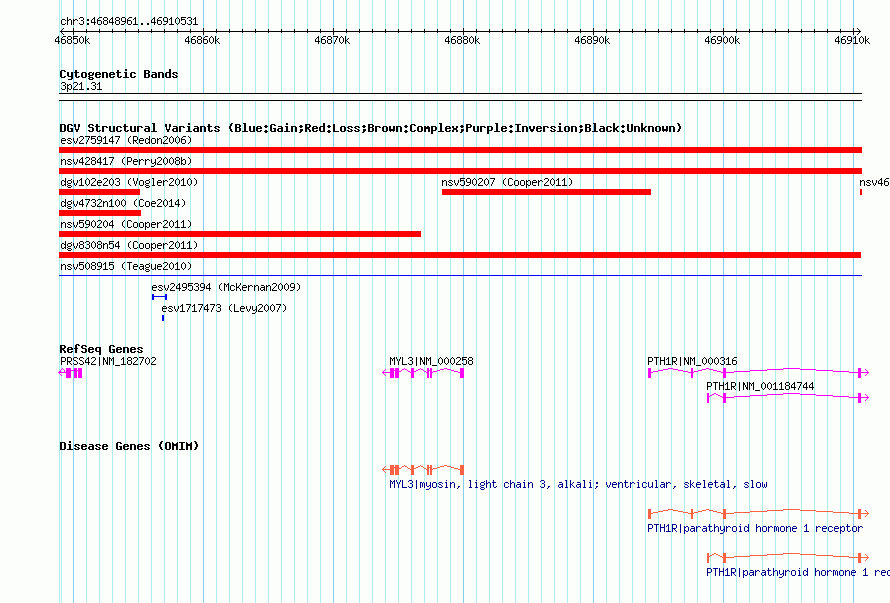
Task: Click the nsv590204 (Cooper2011) loss bar
Action: tap(240, 234)
